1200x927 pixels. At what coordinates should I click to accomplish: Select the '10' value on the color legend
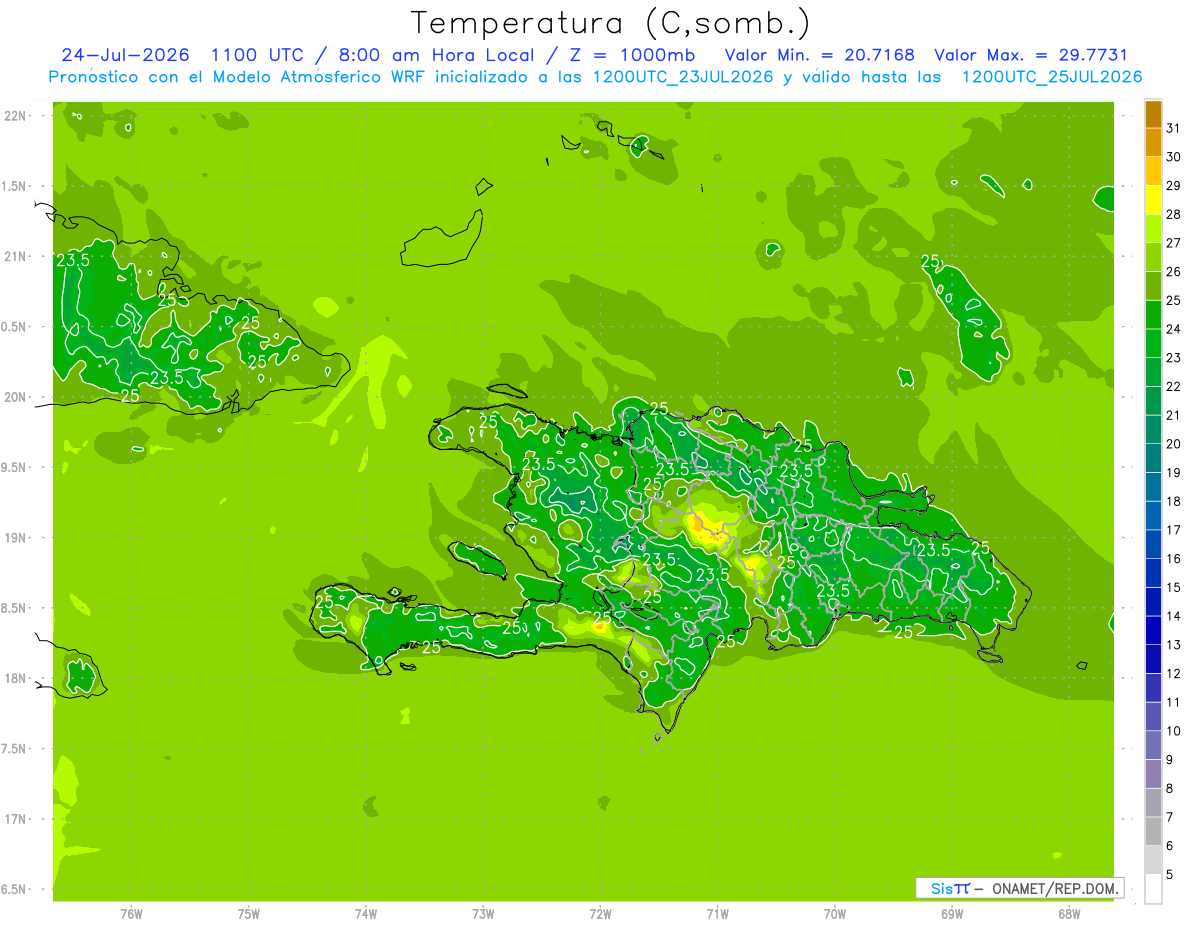(x=1173, y=731)
